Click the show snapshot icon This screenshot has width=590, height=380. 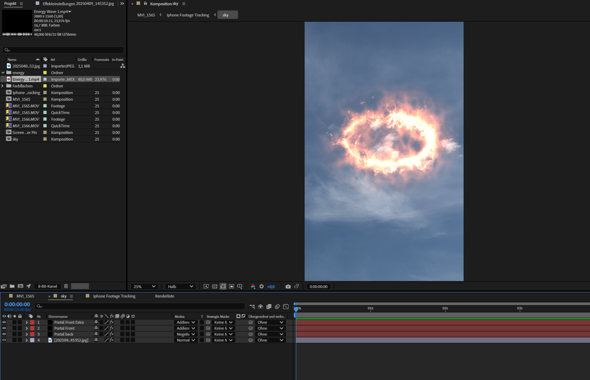click(x=297, y=287)
